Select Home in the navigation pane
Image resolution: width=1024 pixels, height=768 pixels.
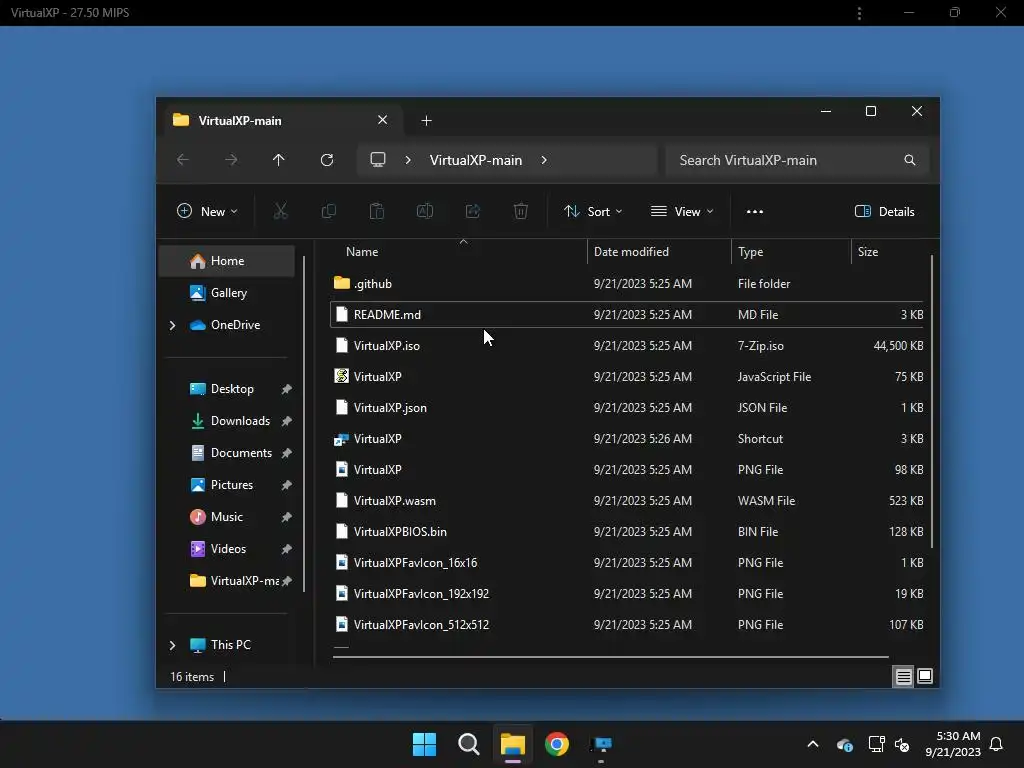tap(227, 261)
